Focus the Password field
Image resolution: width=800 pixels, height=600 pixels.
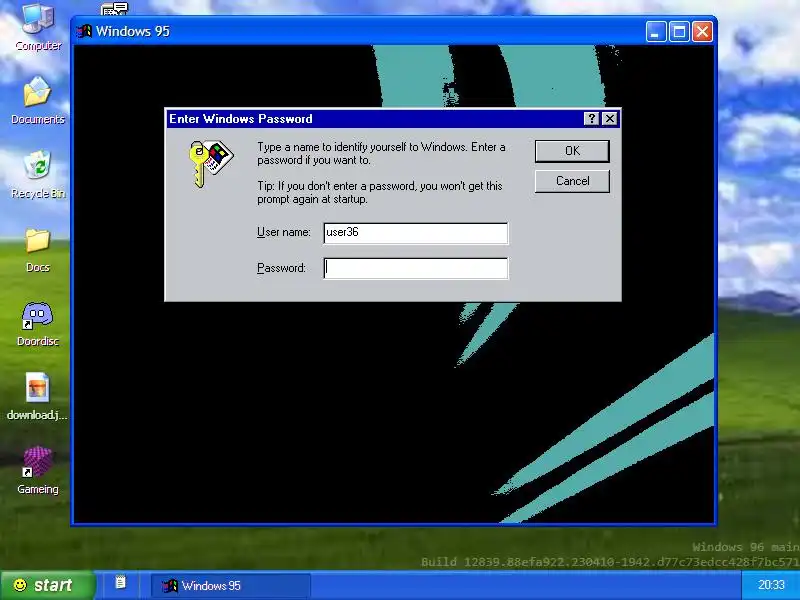coord(416,268)
